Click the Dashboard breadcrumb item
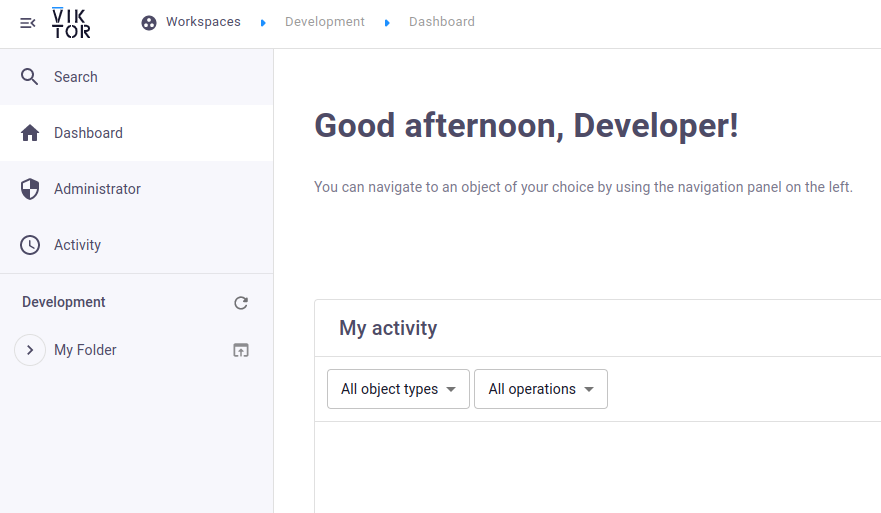Image resolution: width=881 pixels, height=513 pixels. coord(441,22)
